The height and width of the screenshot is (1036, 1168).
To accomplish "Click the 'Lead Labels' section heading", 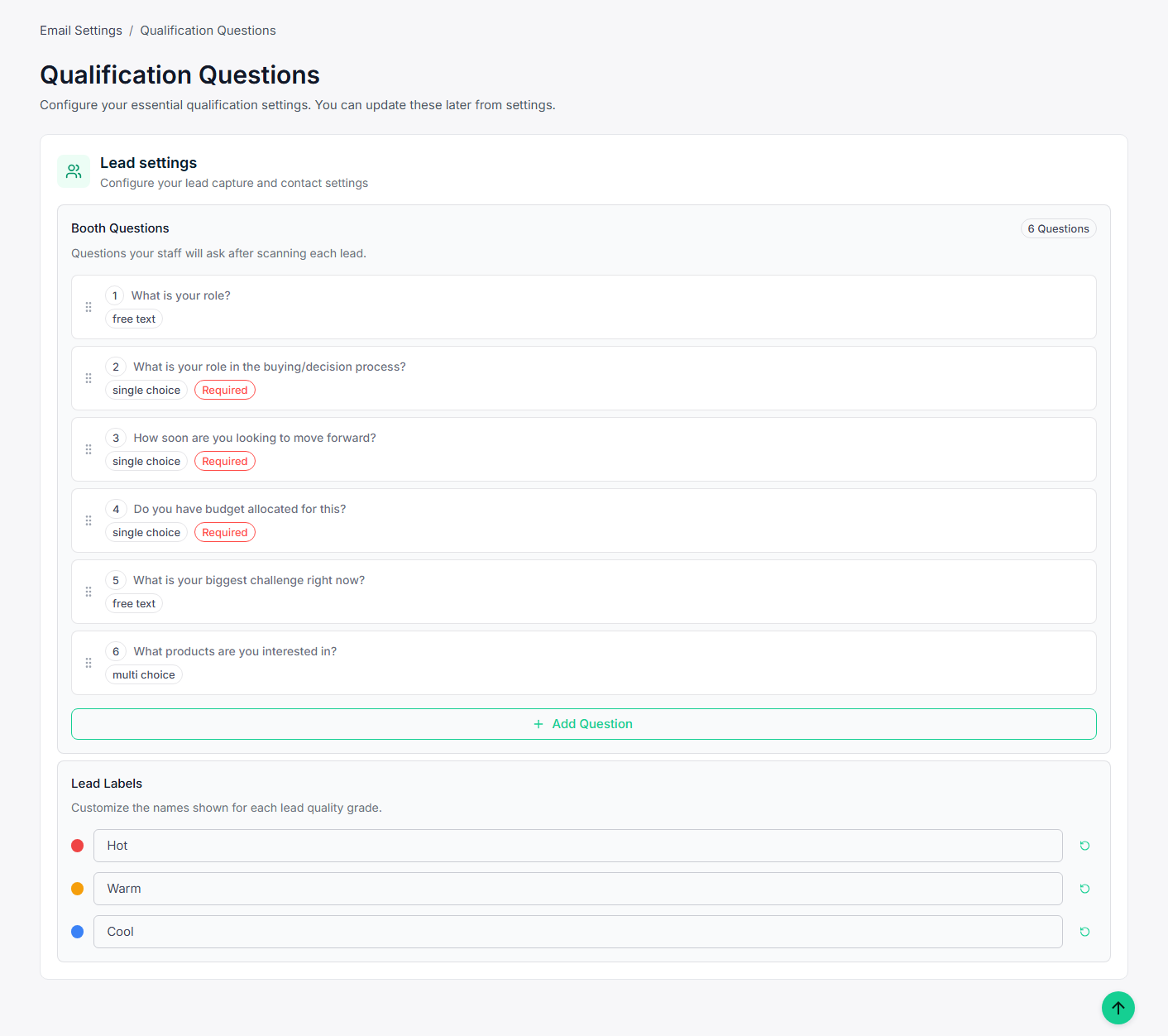I will click(107, 784).
